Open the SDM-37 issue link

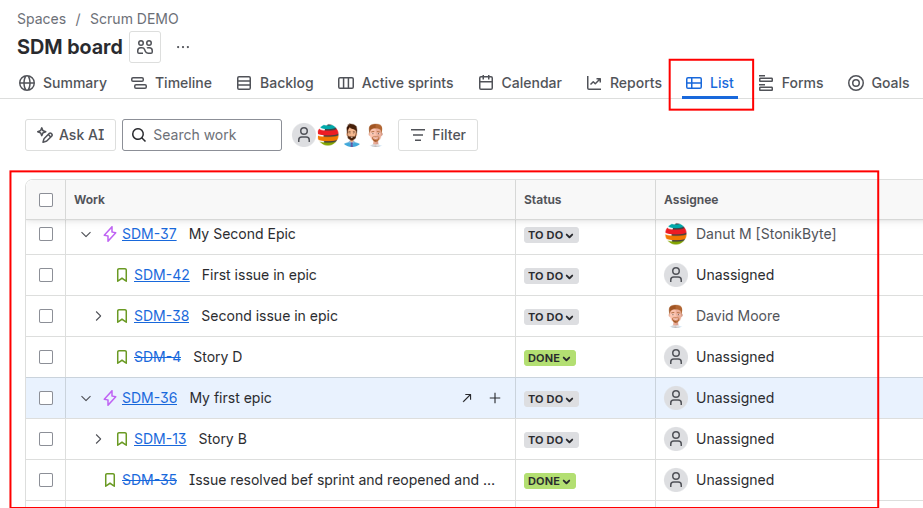coord(150,234)
